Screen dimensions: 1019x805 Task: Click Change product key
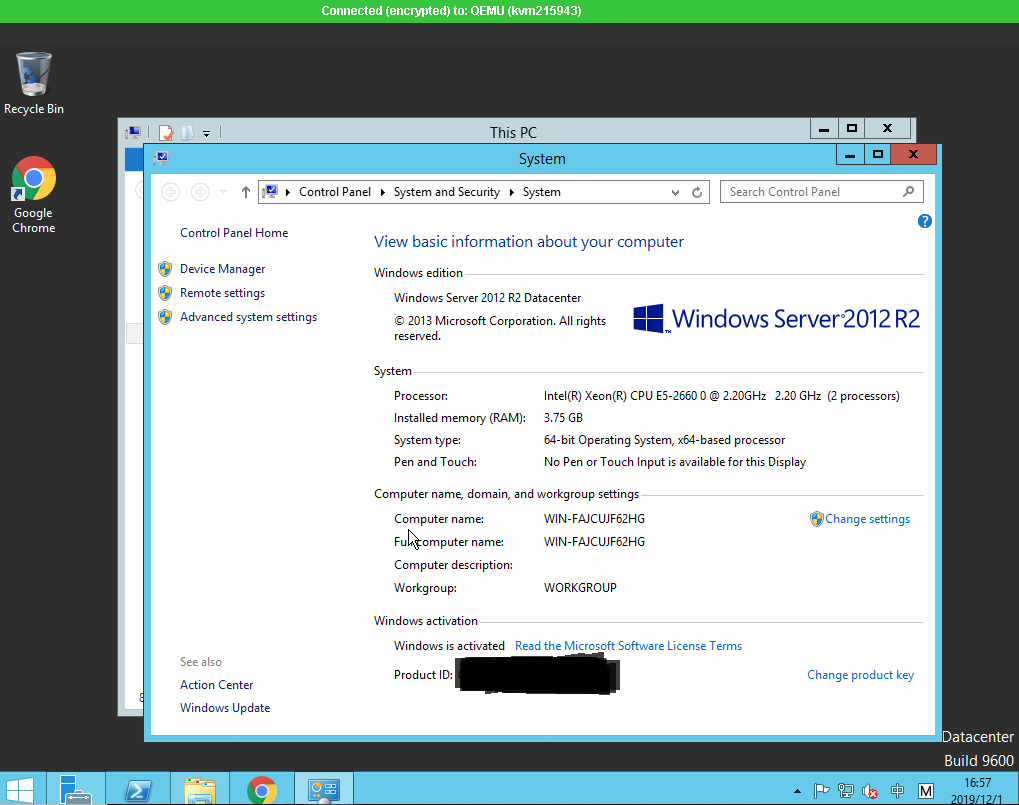860,675
